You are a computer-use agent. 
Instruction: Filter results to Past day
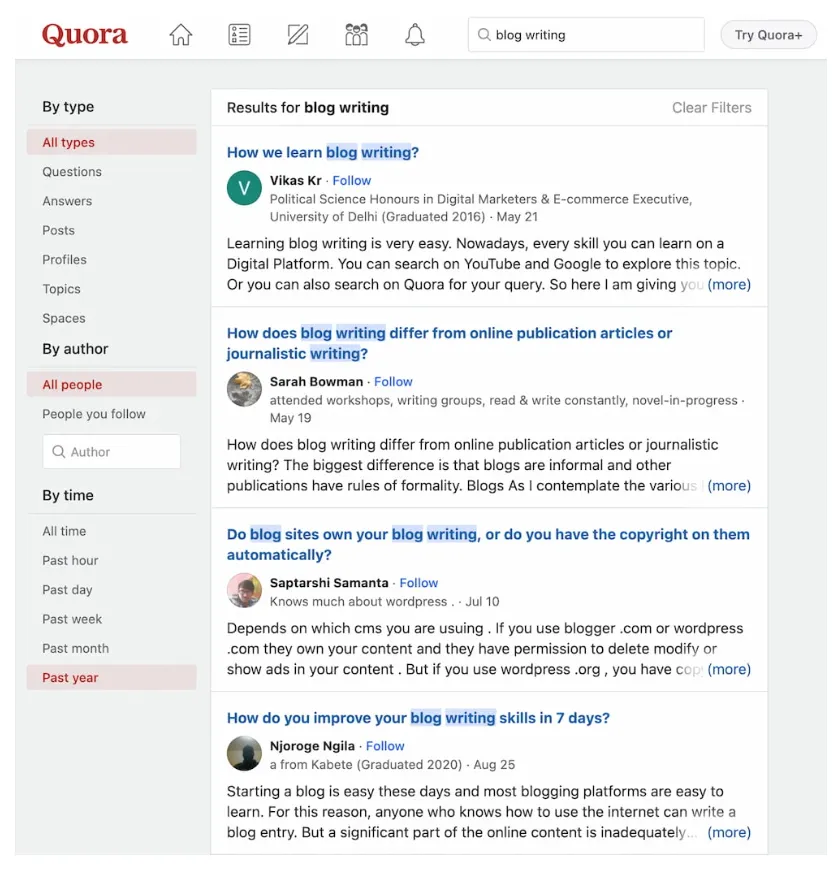pos(67,590)
